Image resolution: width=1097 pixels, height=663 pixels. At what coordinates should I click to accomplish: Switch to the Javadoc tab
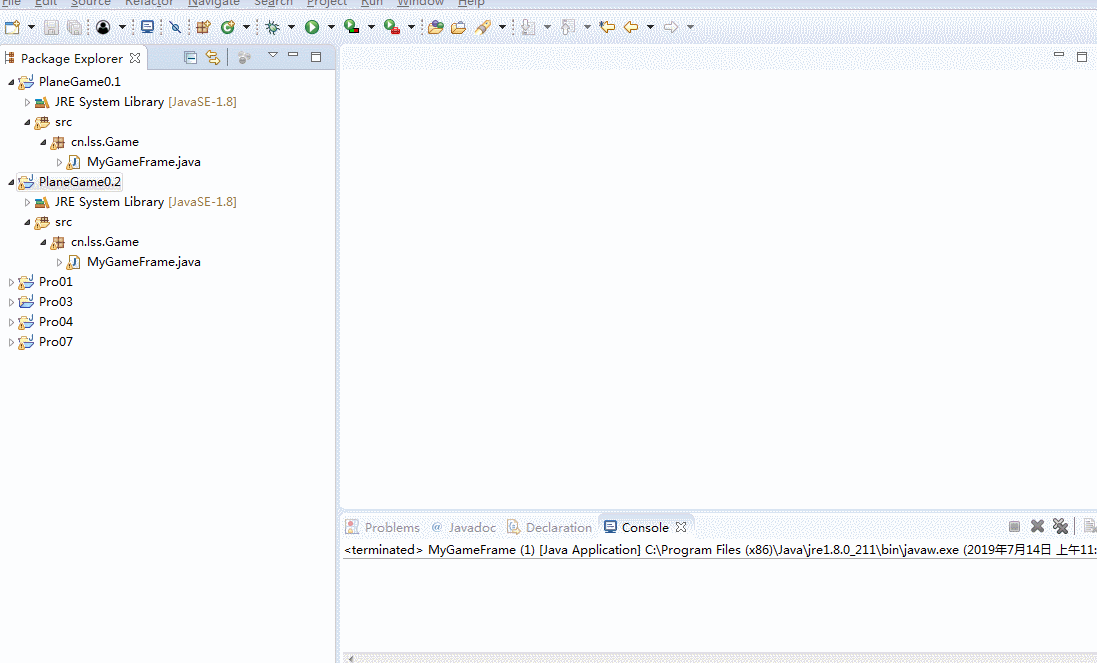[x=463, y=527]
